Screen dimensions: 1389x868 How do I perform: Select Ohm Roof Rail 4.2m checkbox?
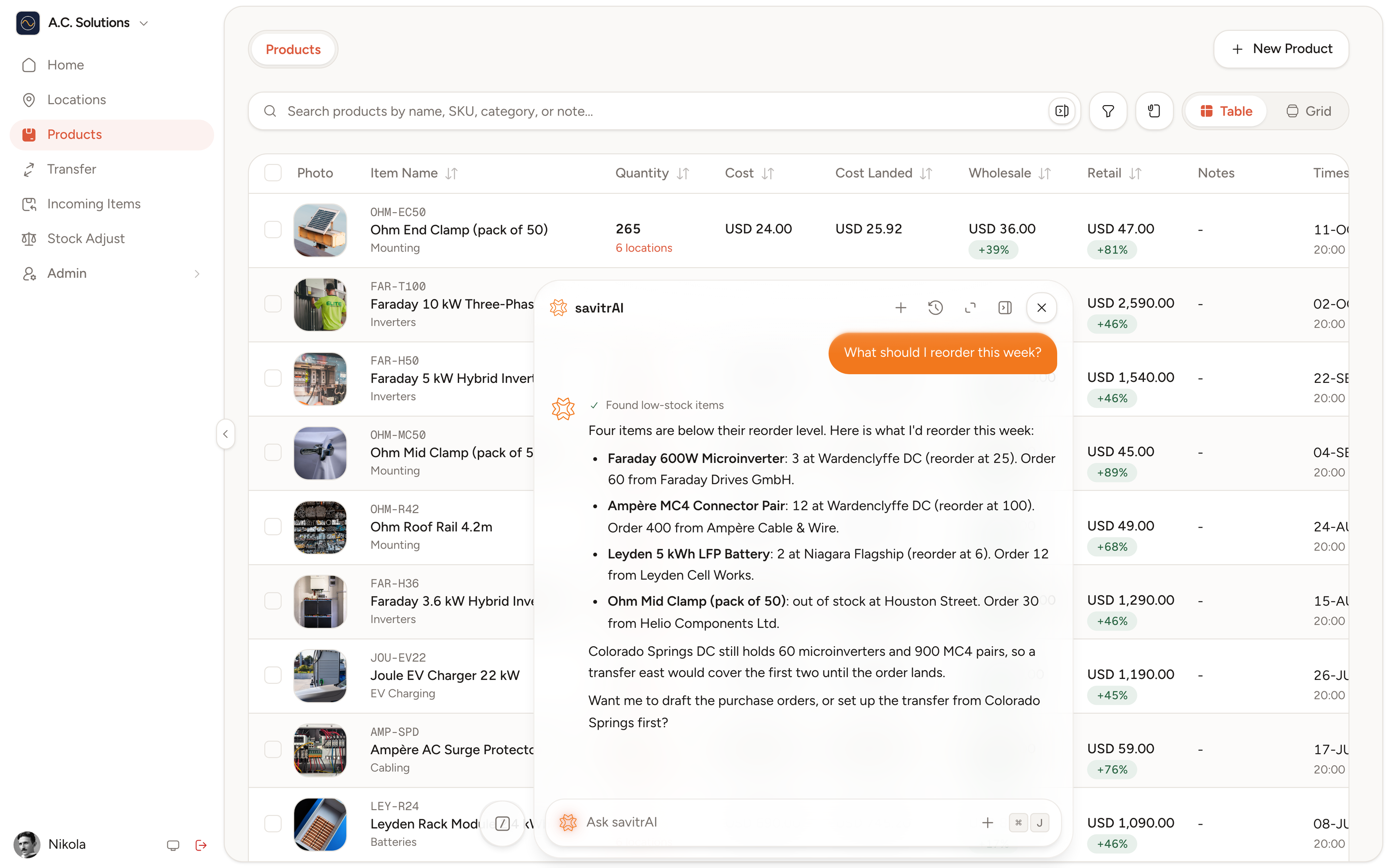click(273, 527)
